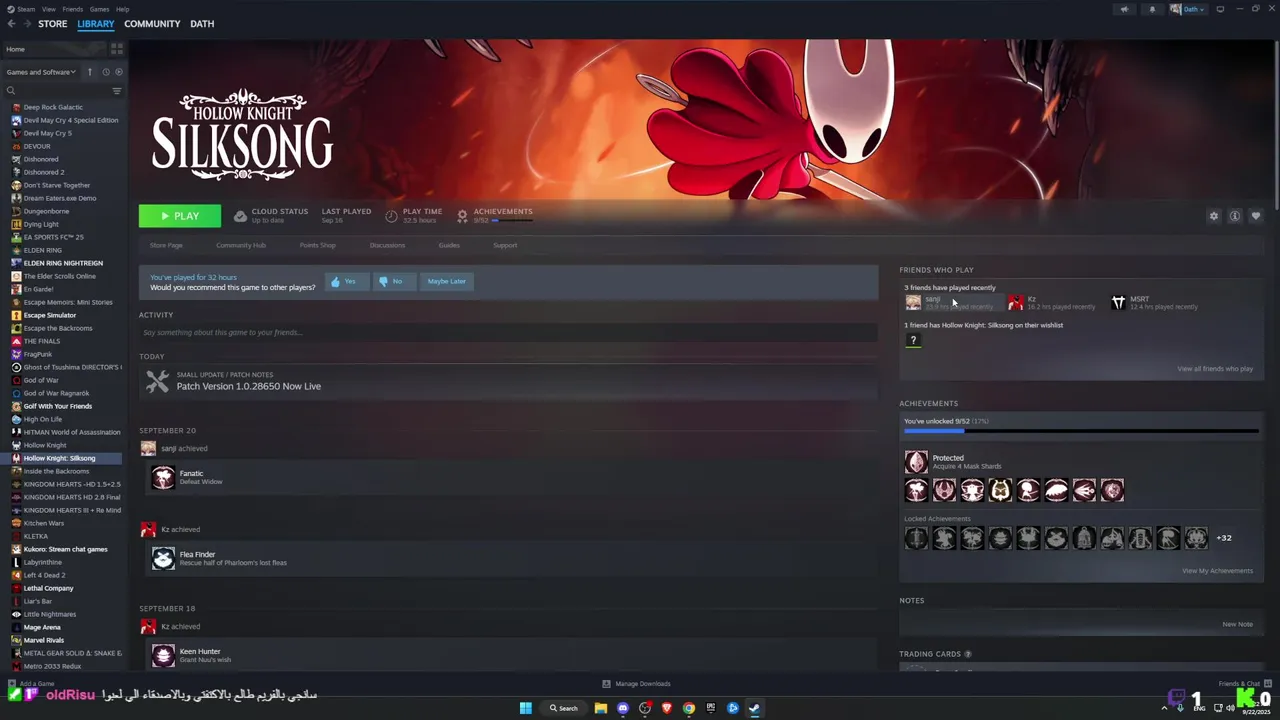
Task: Open Manage Downloads
Action: (x=636, y=684)
